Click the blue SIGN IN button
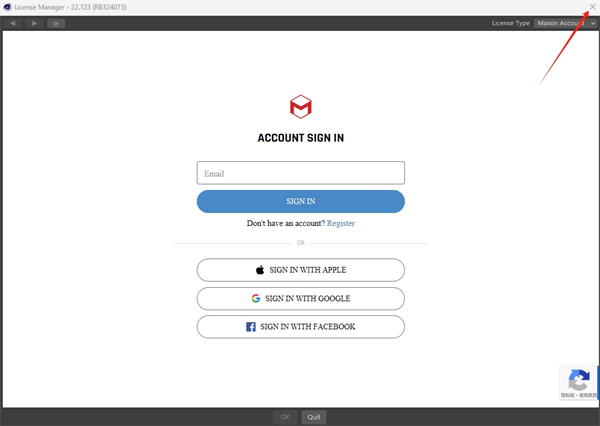 (300, 201)
